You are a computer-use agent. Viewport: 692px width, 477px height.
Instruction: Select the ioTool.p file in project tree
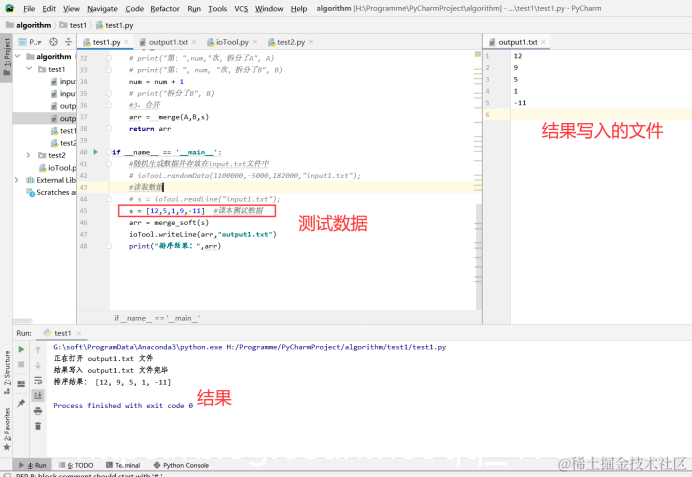[57, 168]
